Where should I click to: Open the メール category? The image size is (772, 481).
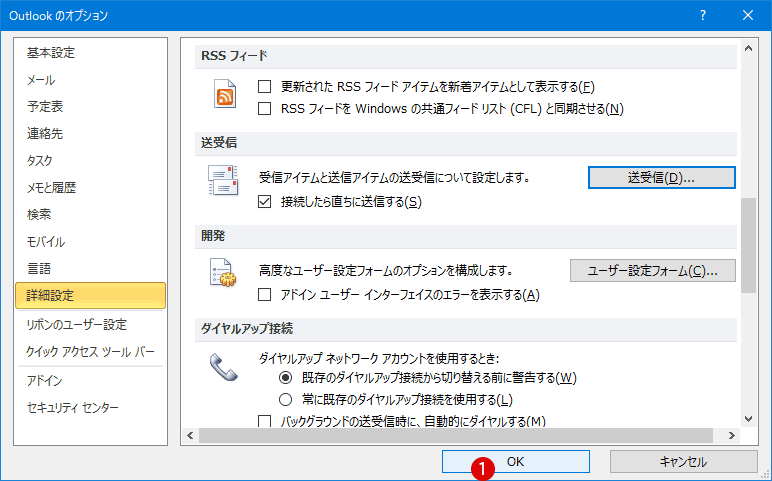[x=91, y=80]
